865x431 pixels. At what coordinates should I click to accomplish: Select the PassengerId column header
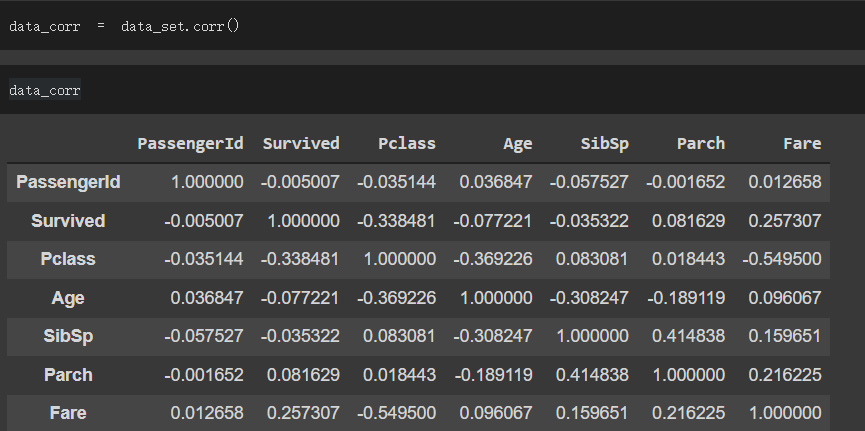pyautogui.click(x=190, y=143)
